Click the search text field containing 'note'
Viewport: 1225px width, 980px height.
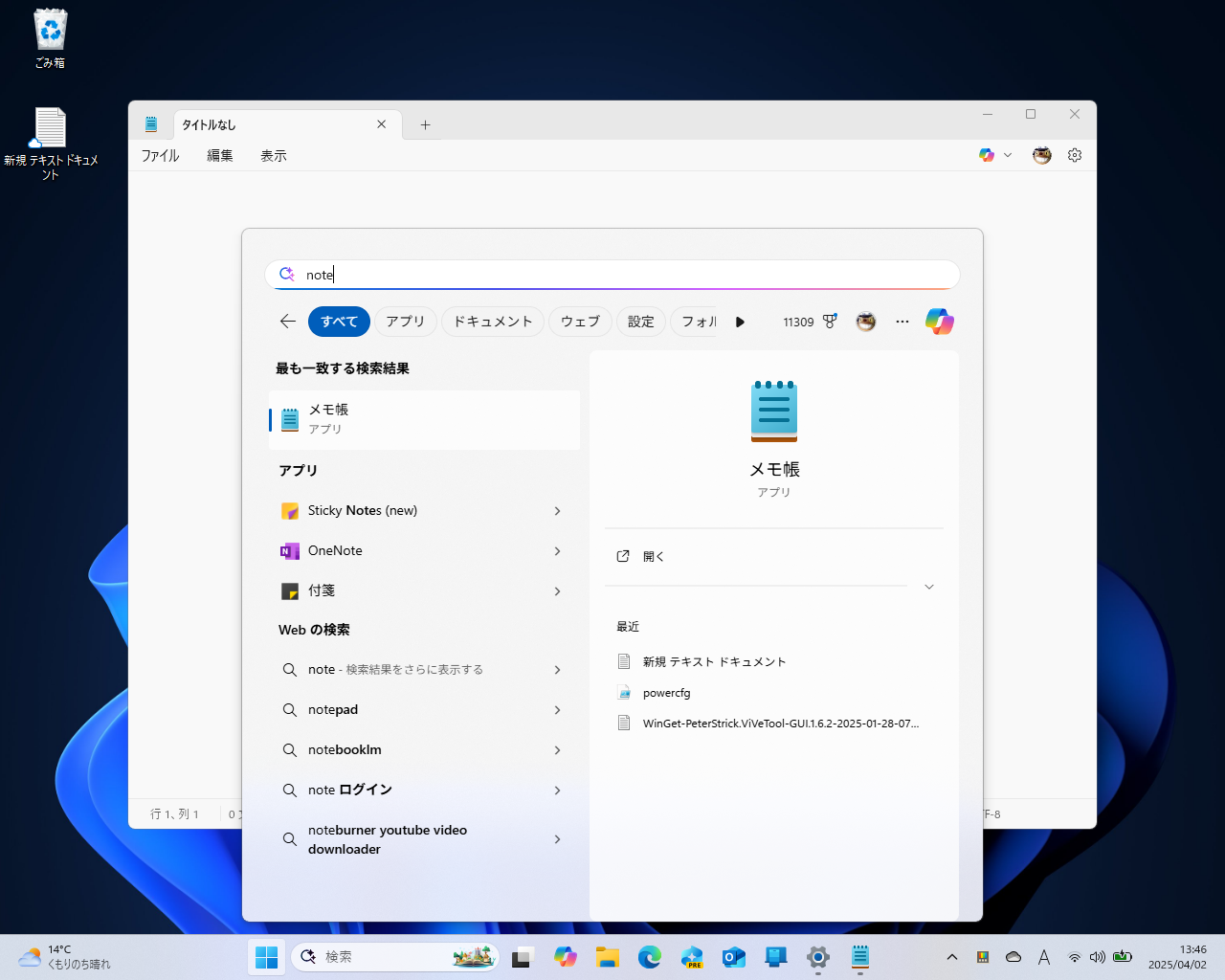(x=612, y=275)
